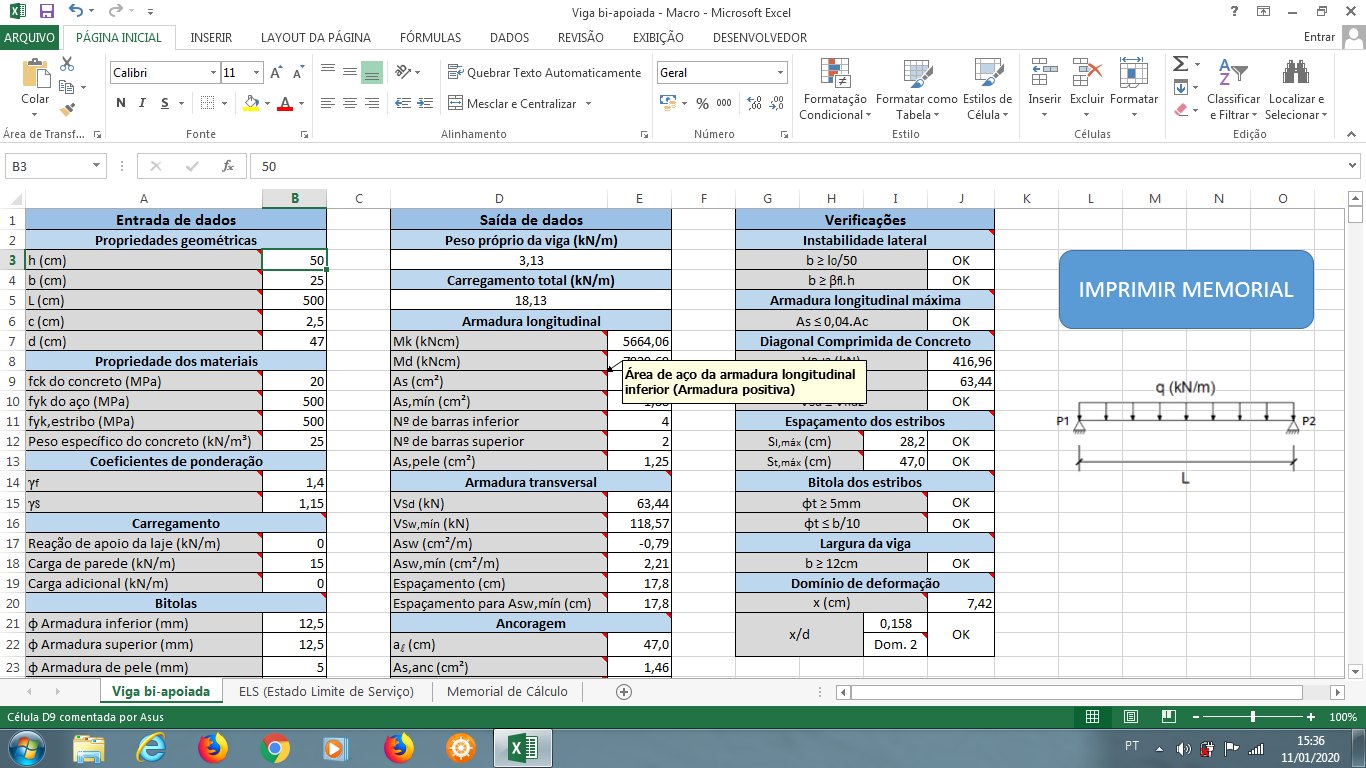Undo the last action in the quick access toolbar
Image resolution: width=1366 pixels, height=768 pixels.
pos(76,12)
